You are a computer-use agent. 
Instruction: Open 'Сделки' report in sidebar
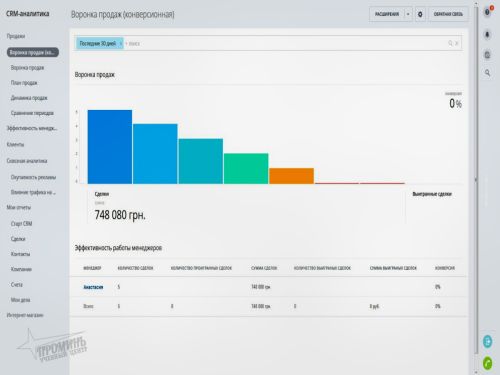click(18, 239)
